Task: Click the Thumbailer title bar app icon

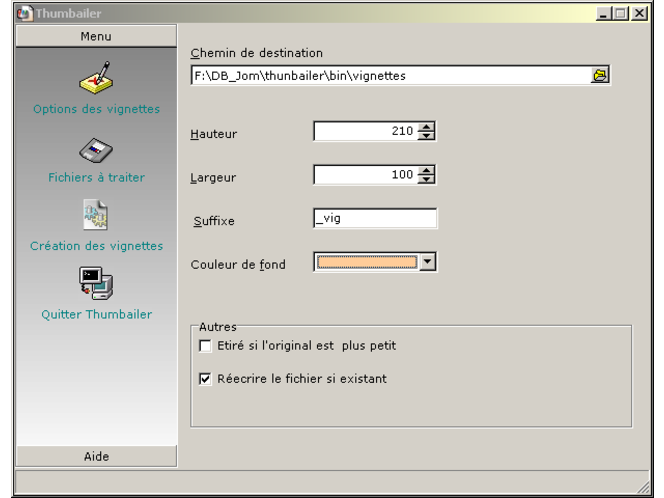Action: pyautogui.click(x=25, y=13)
